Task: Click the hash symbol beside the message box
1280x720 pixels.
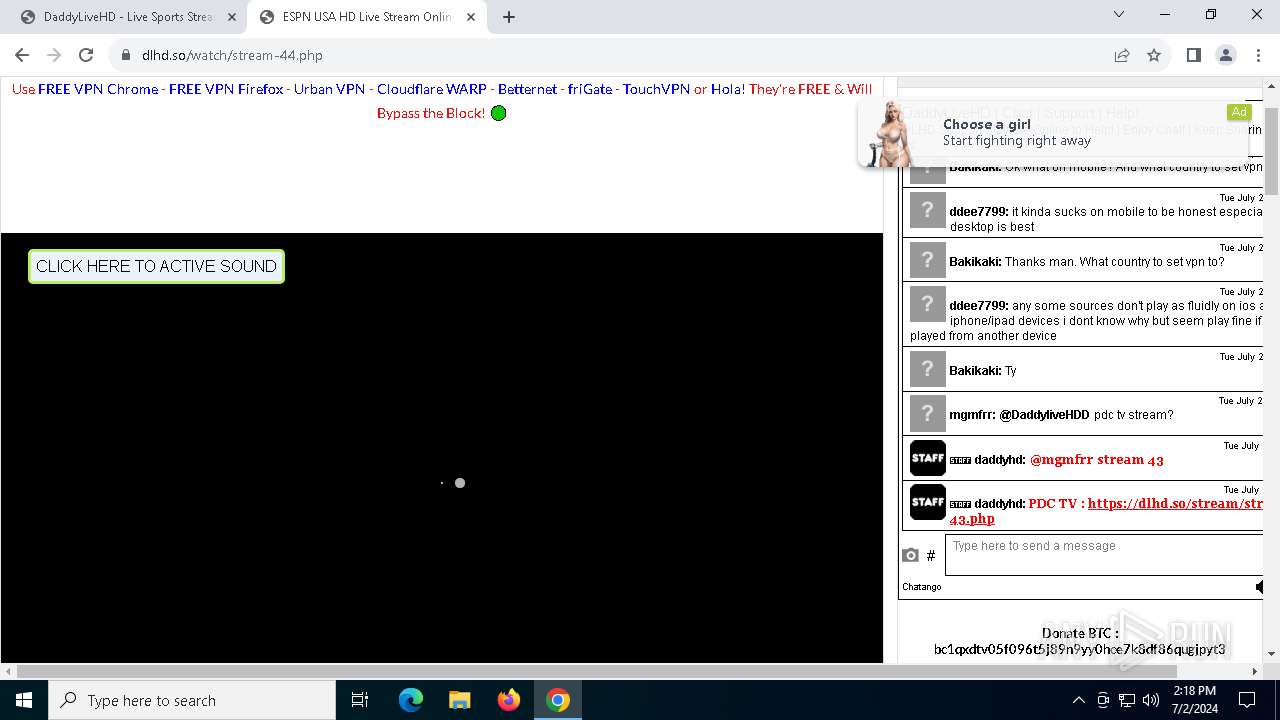Action: [x=931, y=555]
